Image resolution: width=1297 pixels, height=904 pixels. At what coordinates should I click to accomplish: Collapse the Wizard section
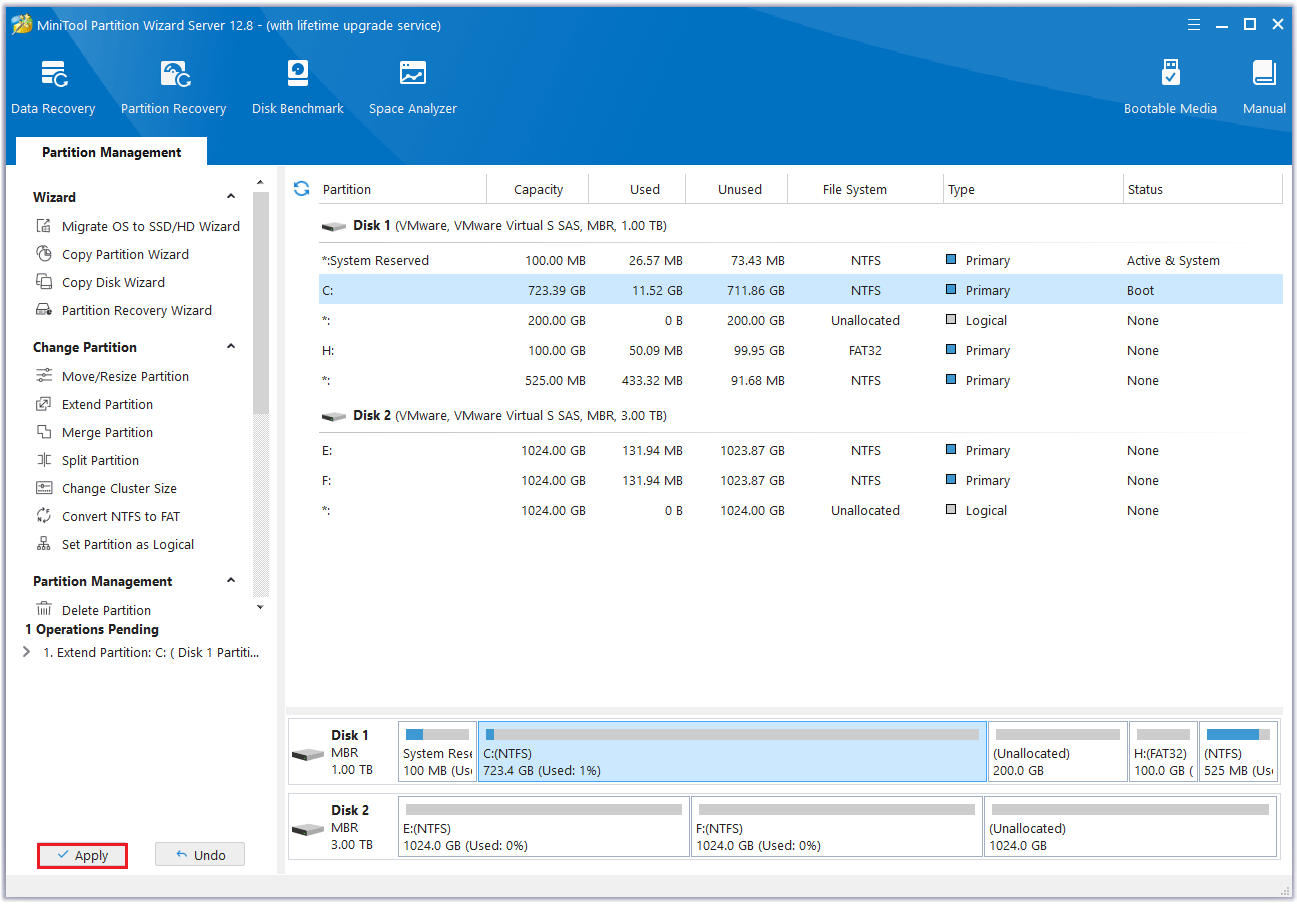point(231,197)
